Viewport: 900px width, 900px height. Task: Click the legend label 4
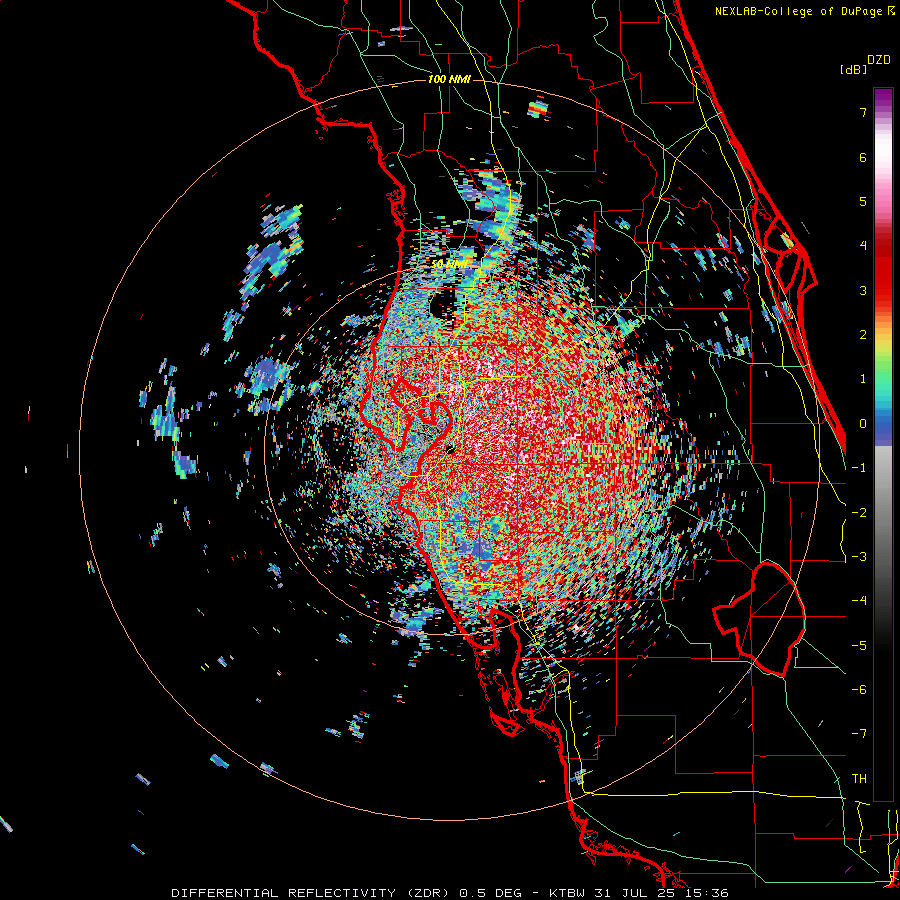[863, 246]
